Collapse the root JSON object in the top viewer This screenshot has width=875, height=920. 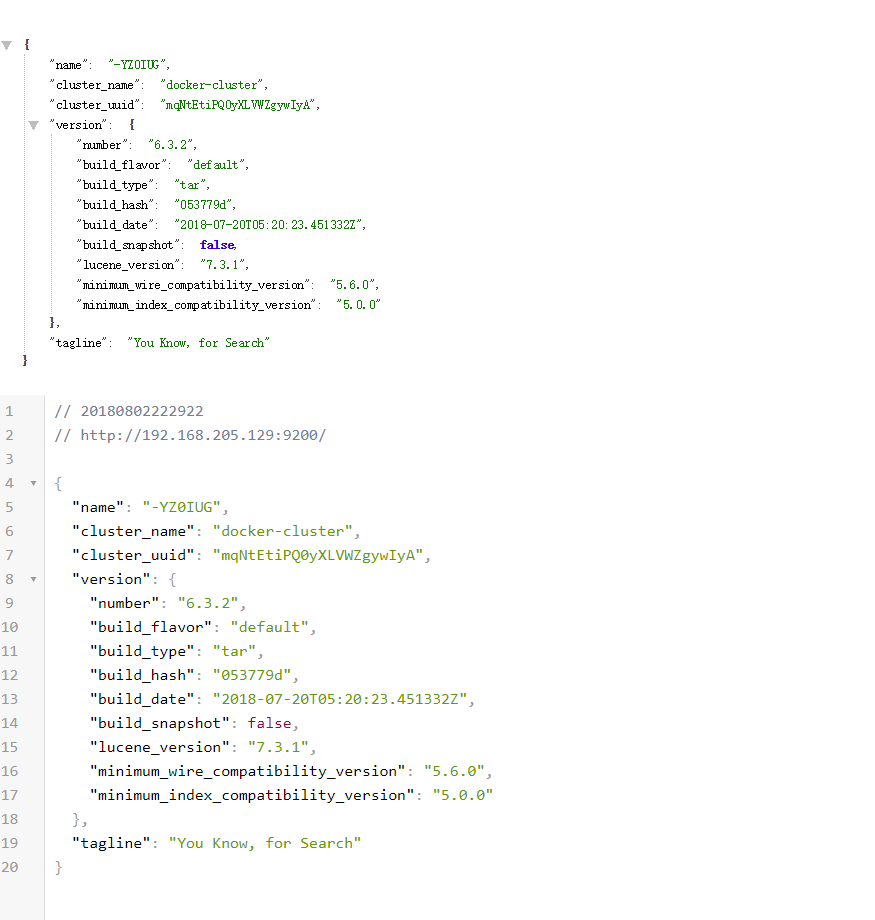coord(7,44)
